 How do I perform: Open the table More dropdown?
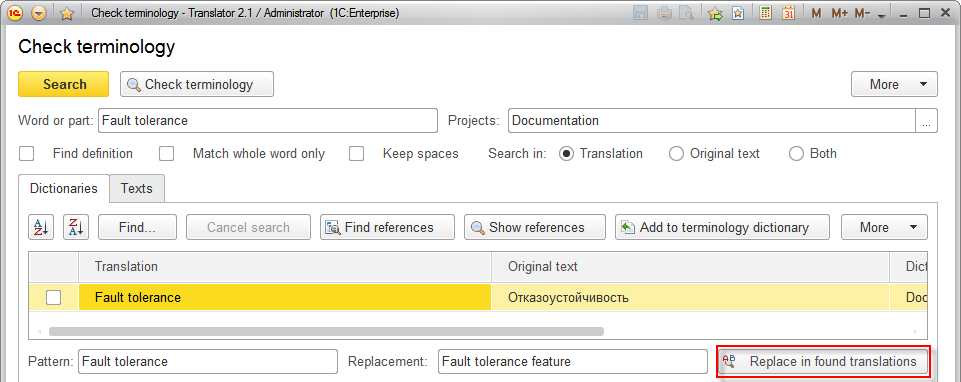click(884, 227)
